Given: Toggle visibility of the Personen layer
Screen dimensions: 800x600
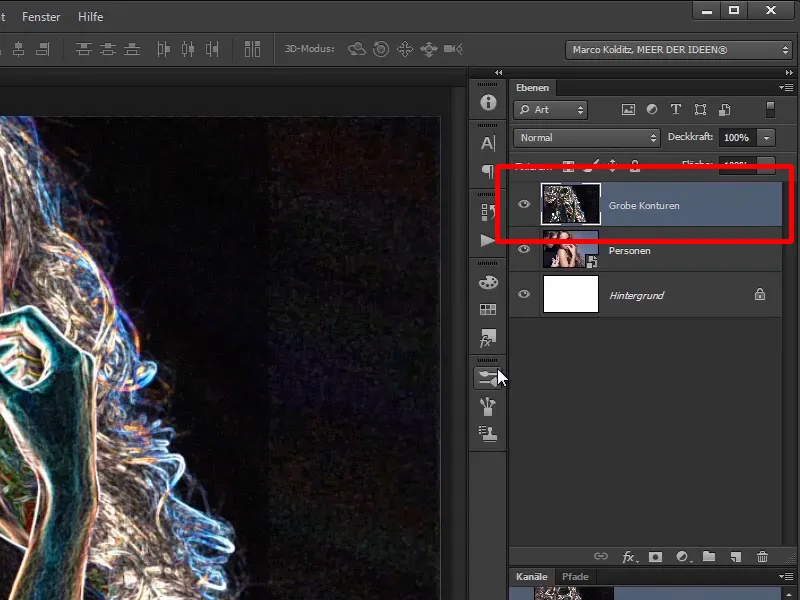Looking at the screenshot, I should pos(524,249).
